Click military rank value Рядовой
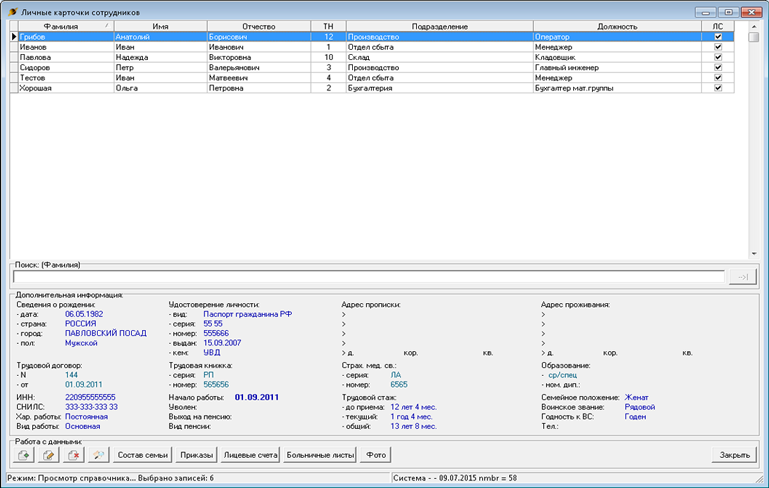Screen dimensions: 769x488 (x=640, y=407)
